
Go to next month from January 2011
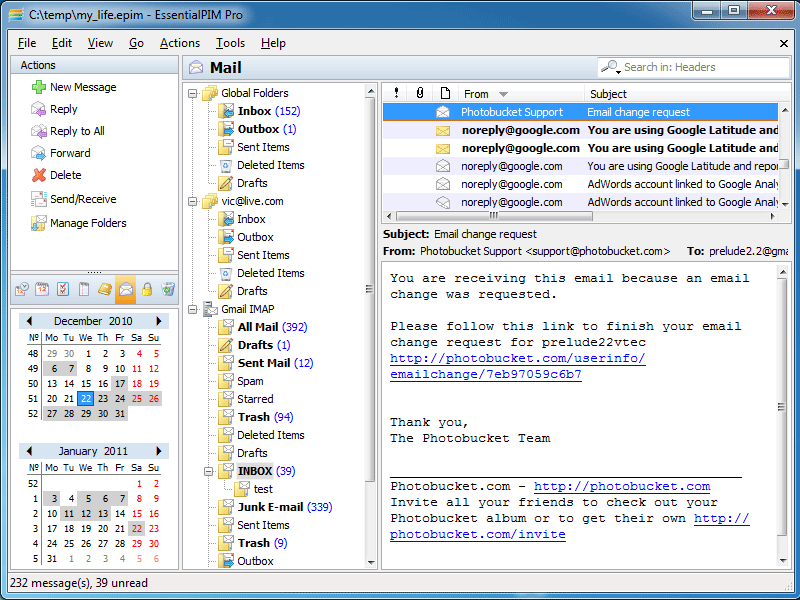(x=159, y=451)
